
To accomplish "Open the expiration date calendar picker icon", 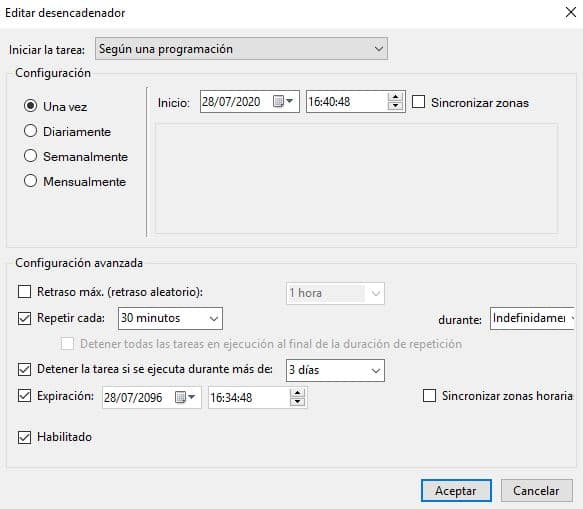I will [185, 397].
